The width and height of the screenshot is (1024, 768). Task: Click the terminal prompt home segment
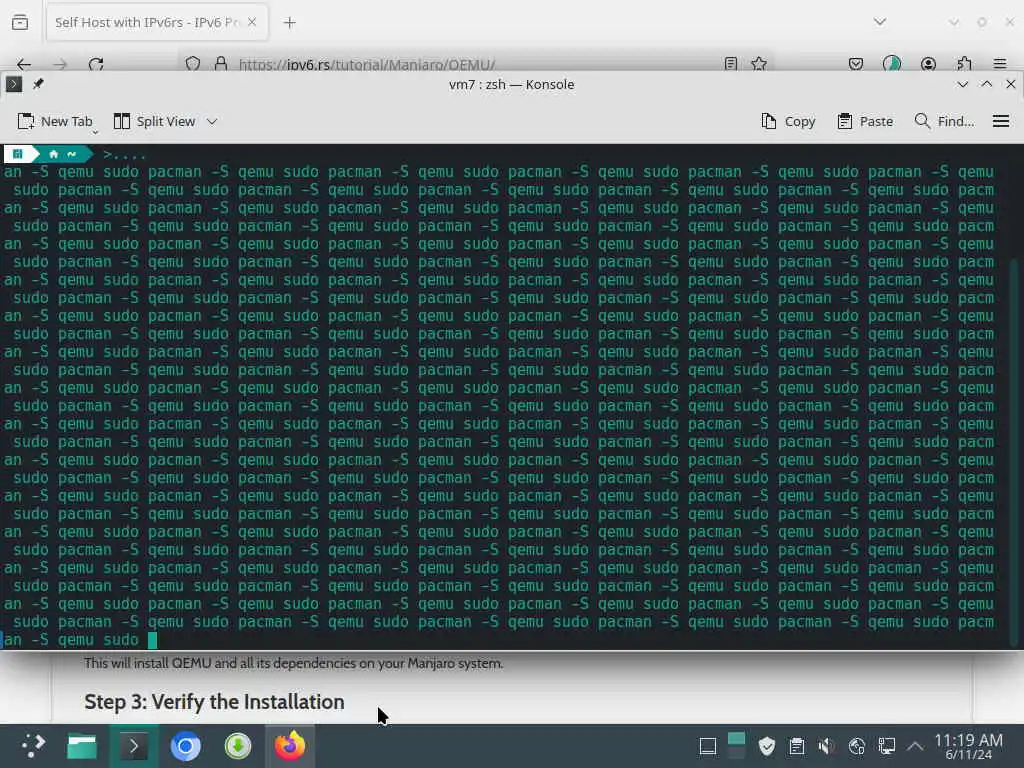tap(62, 154)
